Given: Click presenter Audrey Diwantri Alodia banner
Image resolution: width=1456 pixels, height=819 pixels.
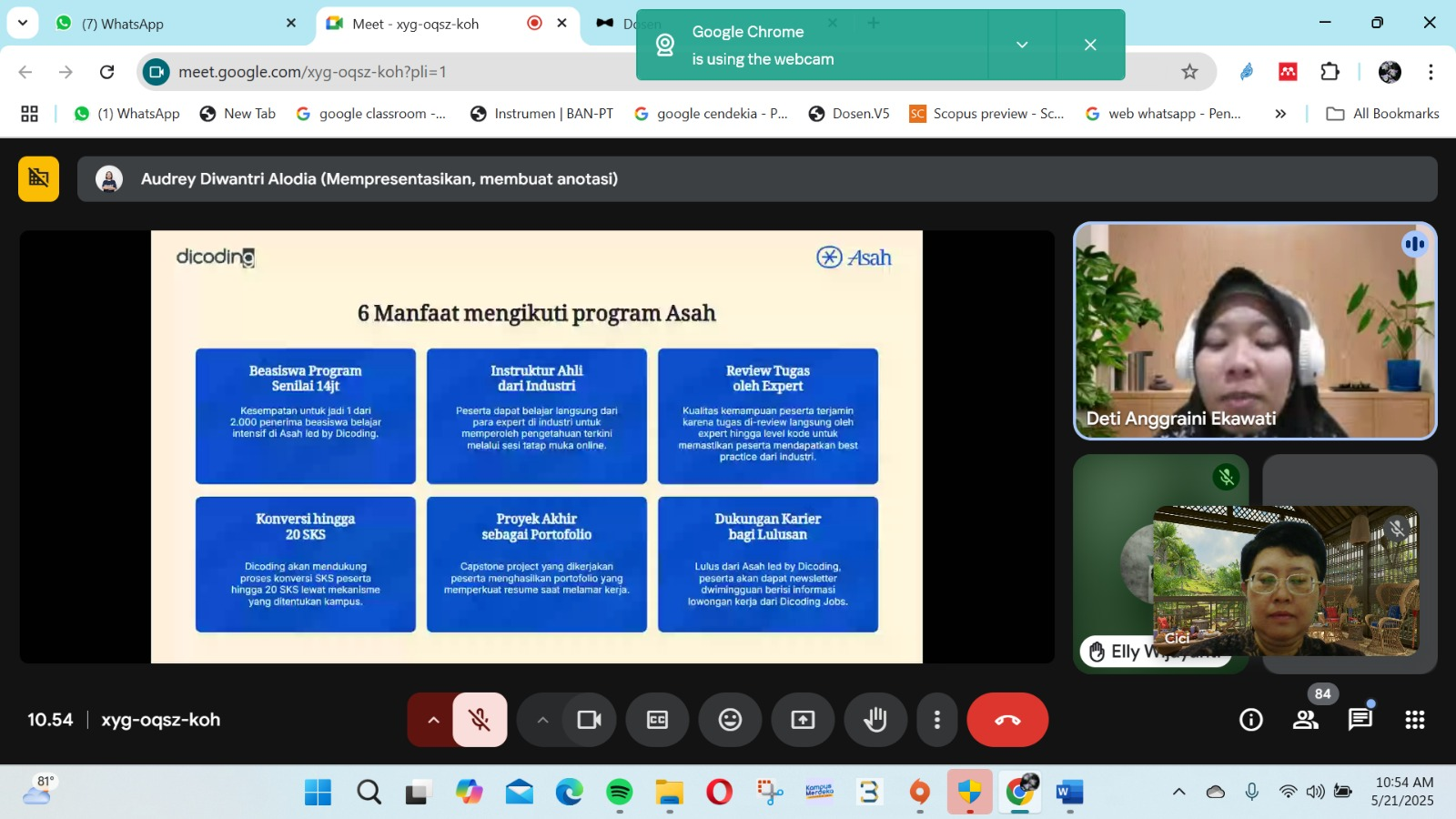Looking at the screenshot, I should [x=757, y=178].
